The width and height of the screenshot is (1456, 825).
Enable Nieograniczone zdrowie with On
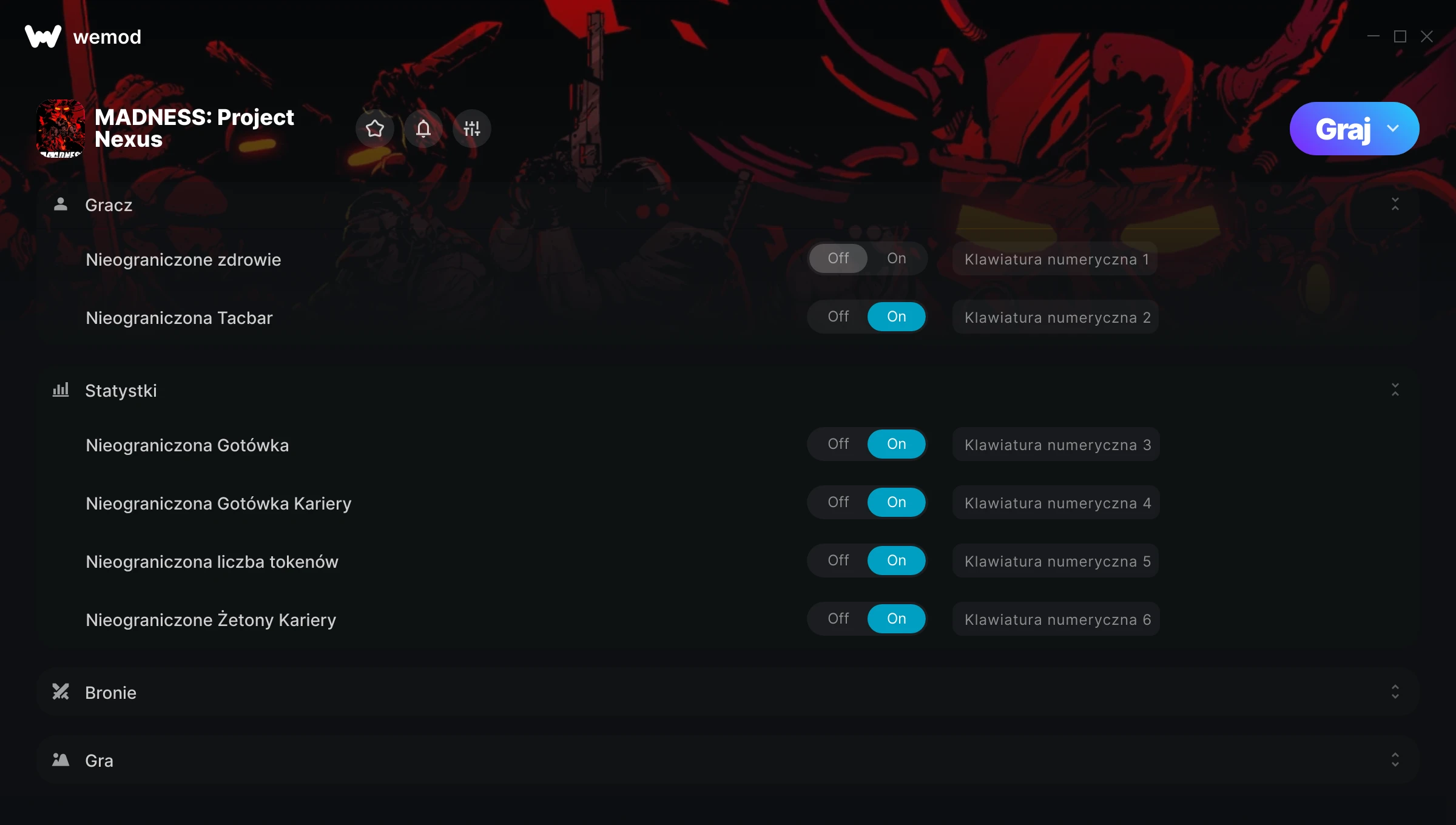(897, 258)
